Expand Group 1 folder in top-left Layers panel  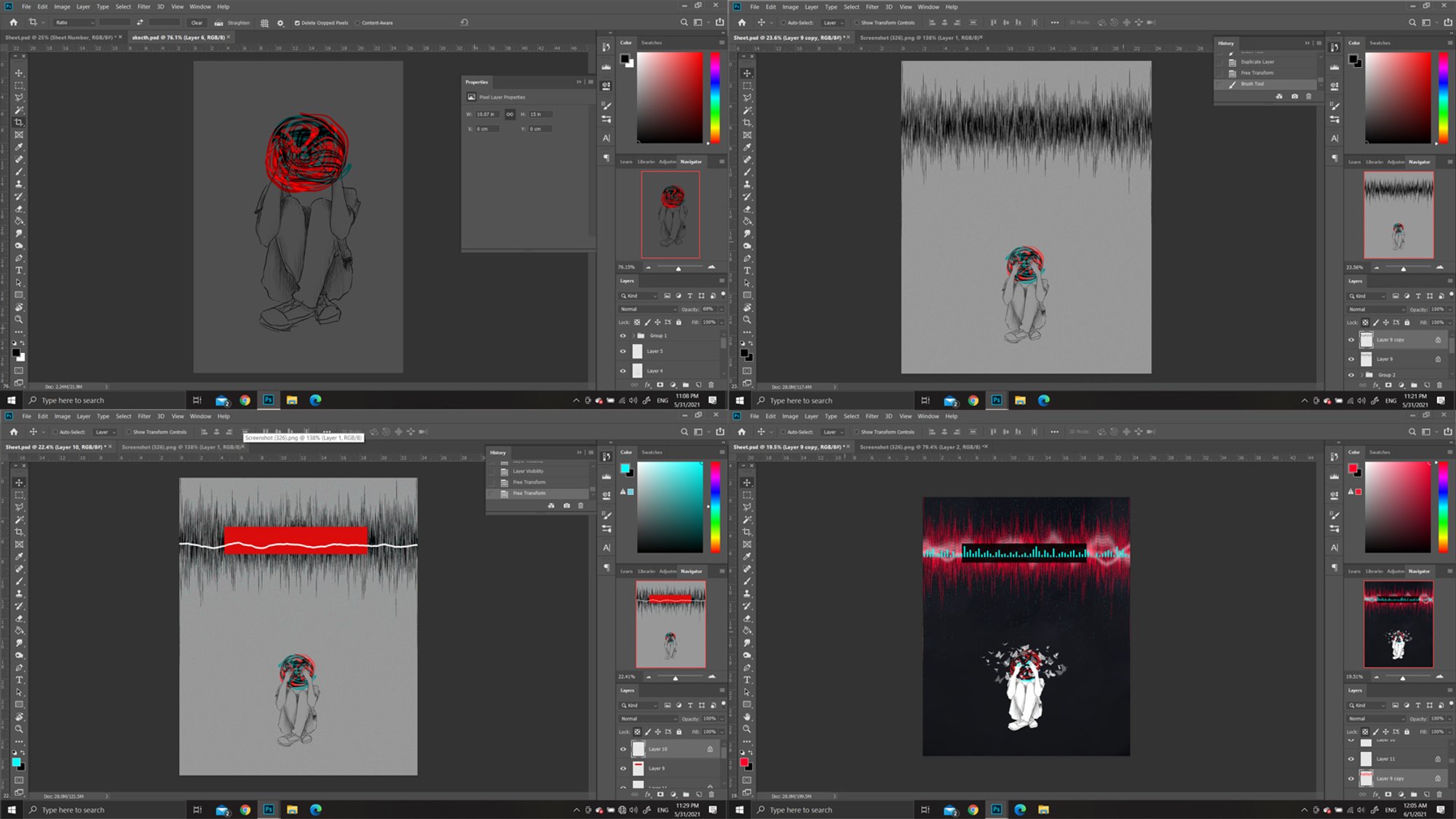pyautogui.click(x=633, y=336)
